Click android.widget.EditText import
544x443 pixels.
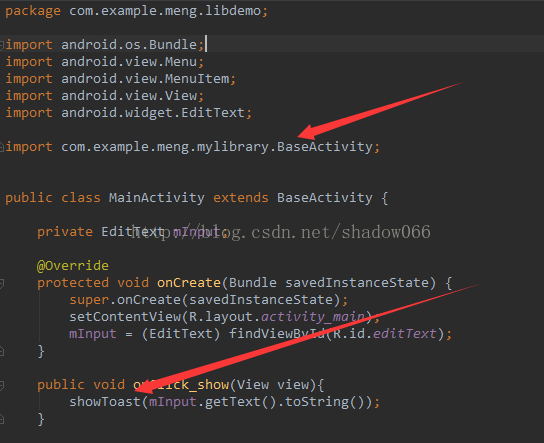pos(153,113)
